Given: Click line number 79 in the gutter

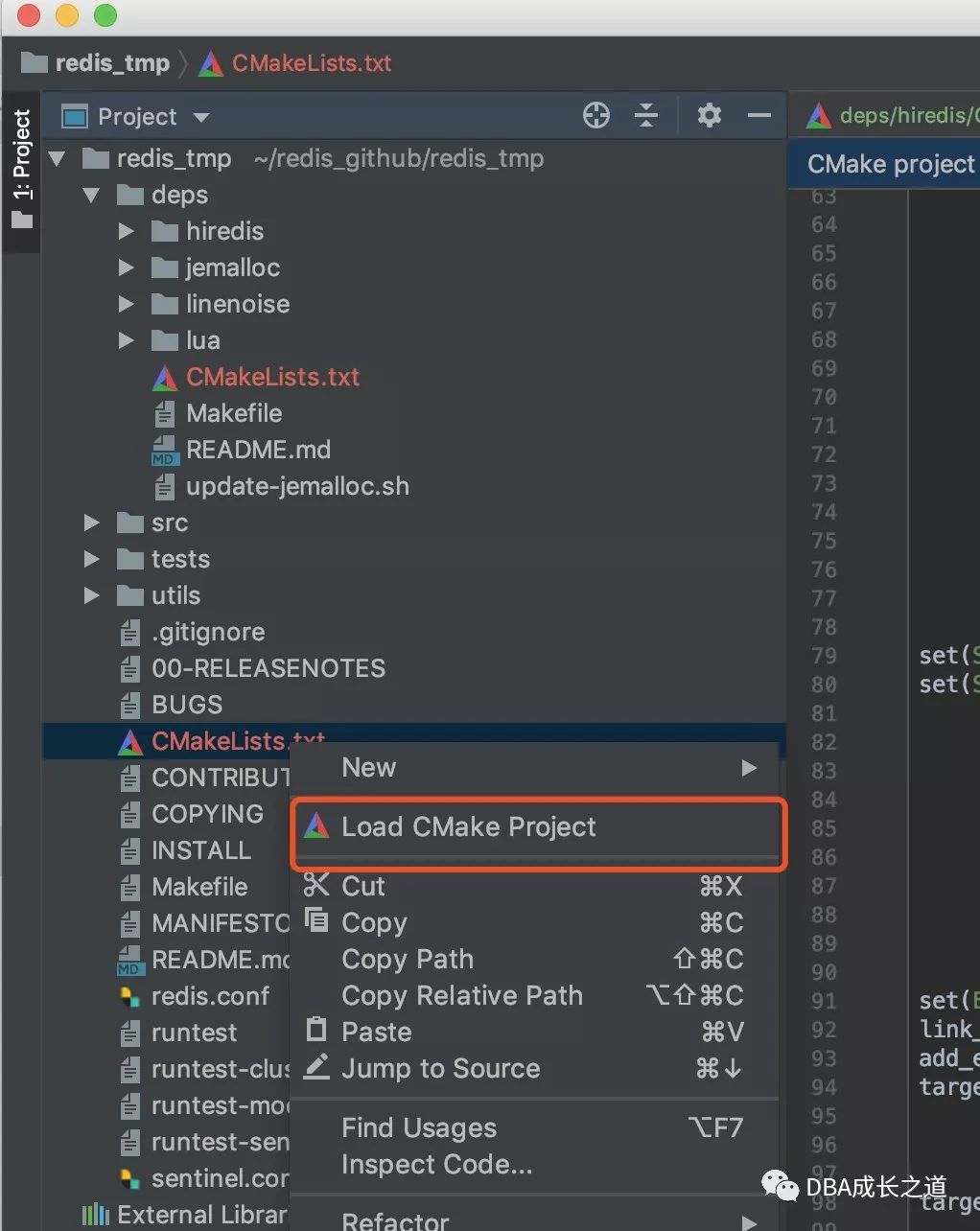Looking at the screenshot, I should tap(825, 656).
